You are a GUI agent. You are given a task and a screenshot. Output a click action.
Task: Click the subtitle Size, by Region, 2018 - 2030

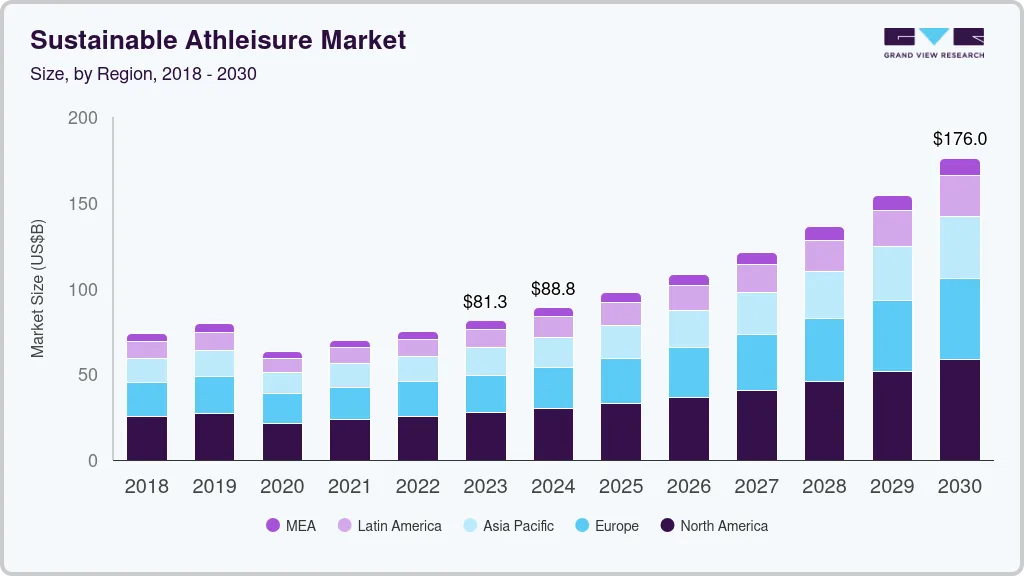click(143, 74)
